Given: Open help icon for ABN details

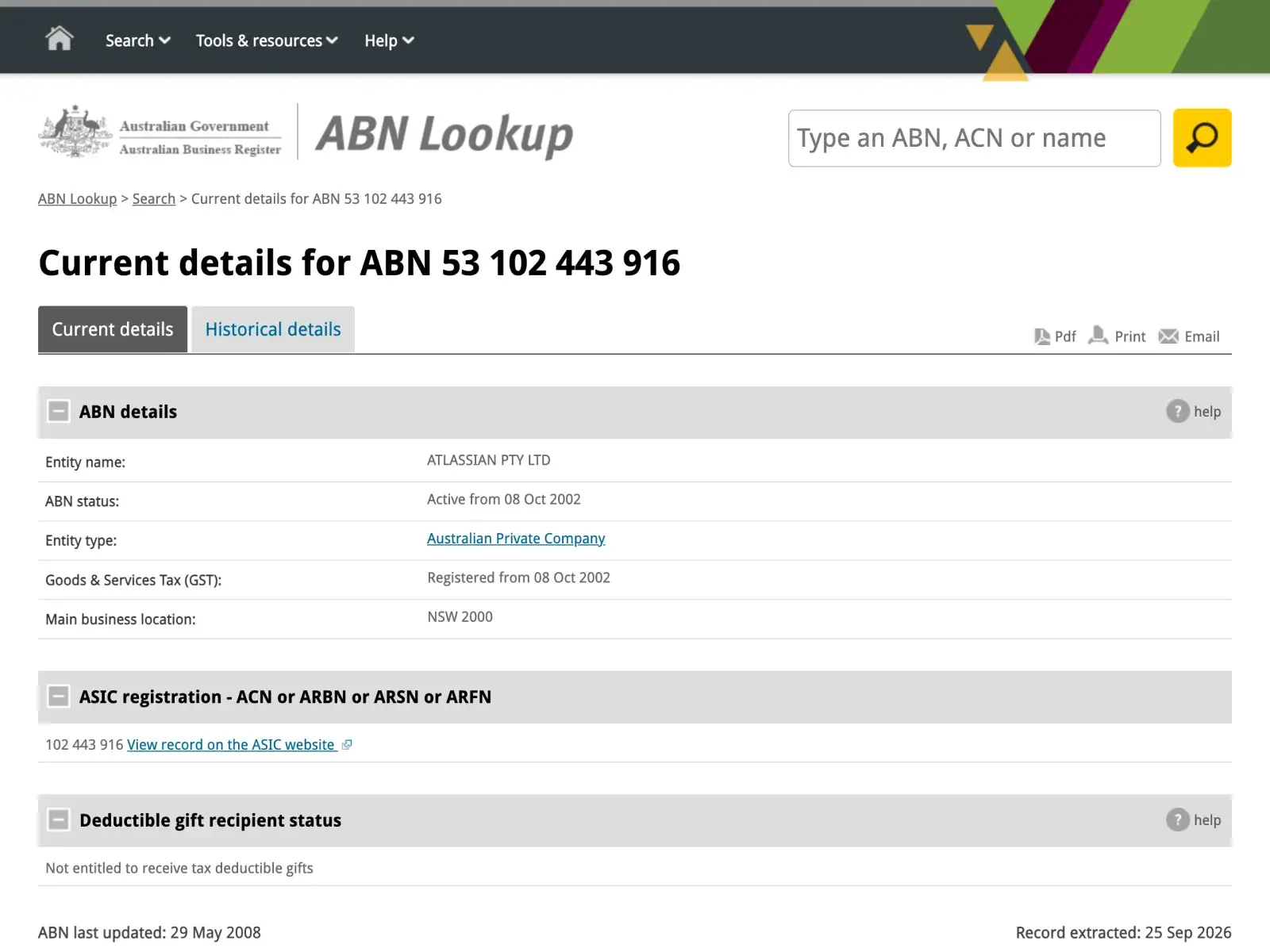Looking at the screenshot, I should pos(1177,411).
